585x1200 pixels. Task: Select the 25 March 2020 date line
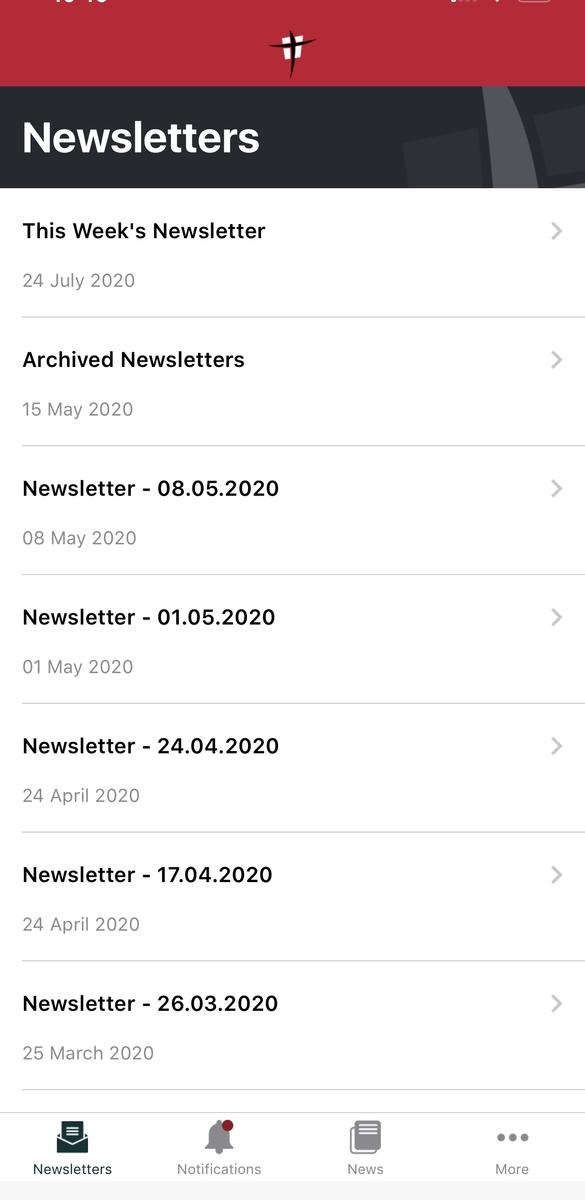pyautogui.click(x=88, y=1053)
